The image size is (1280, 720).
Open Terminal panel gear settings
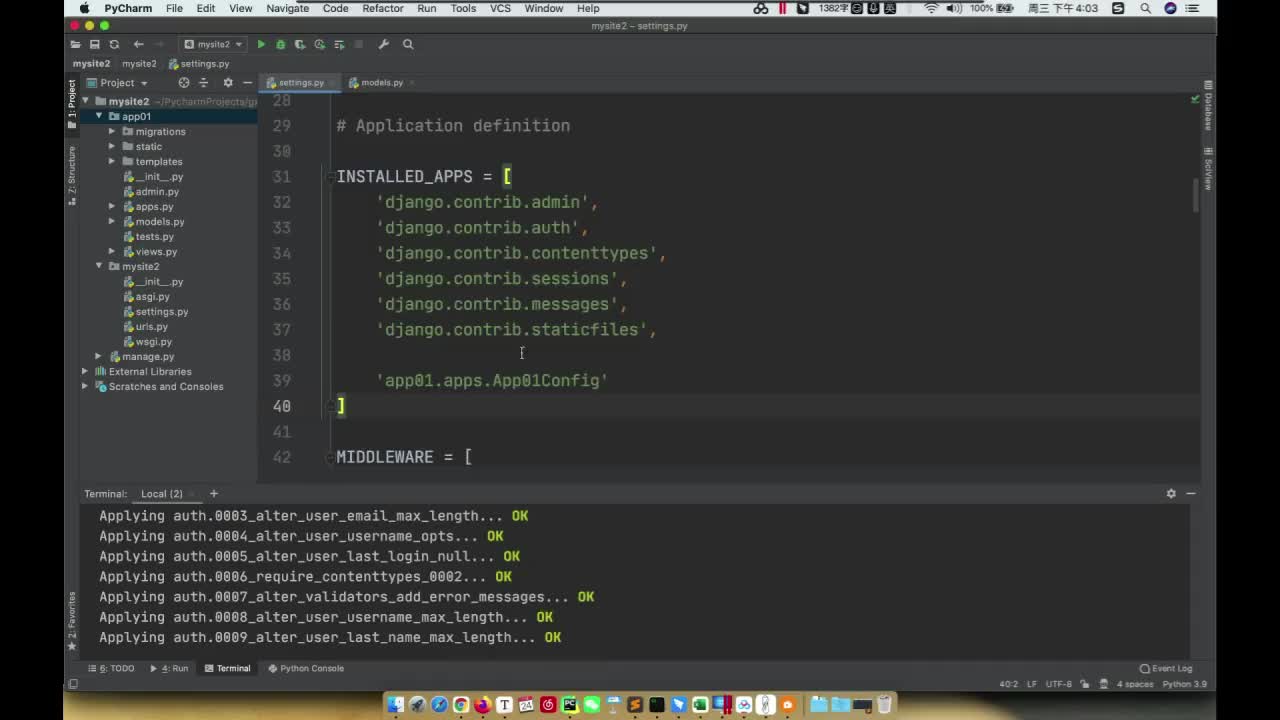(x=1171, y=493)
